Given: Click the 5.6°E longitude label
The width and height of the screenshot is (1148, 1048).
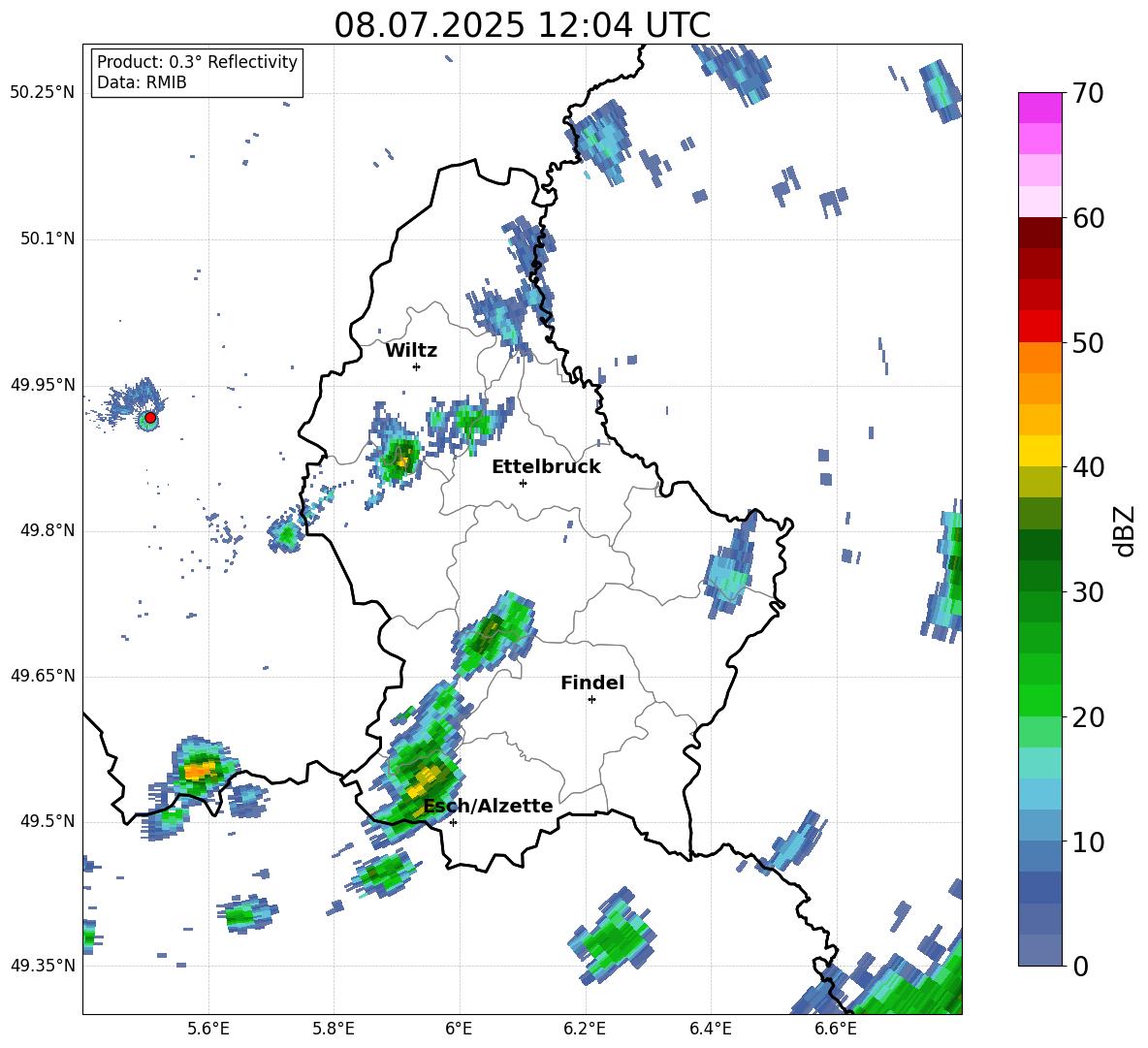Looking at the screenshot, I should [208, 1029].
